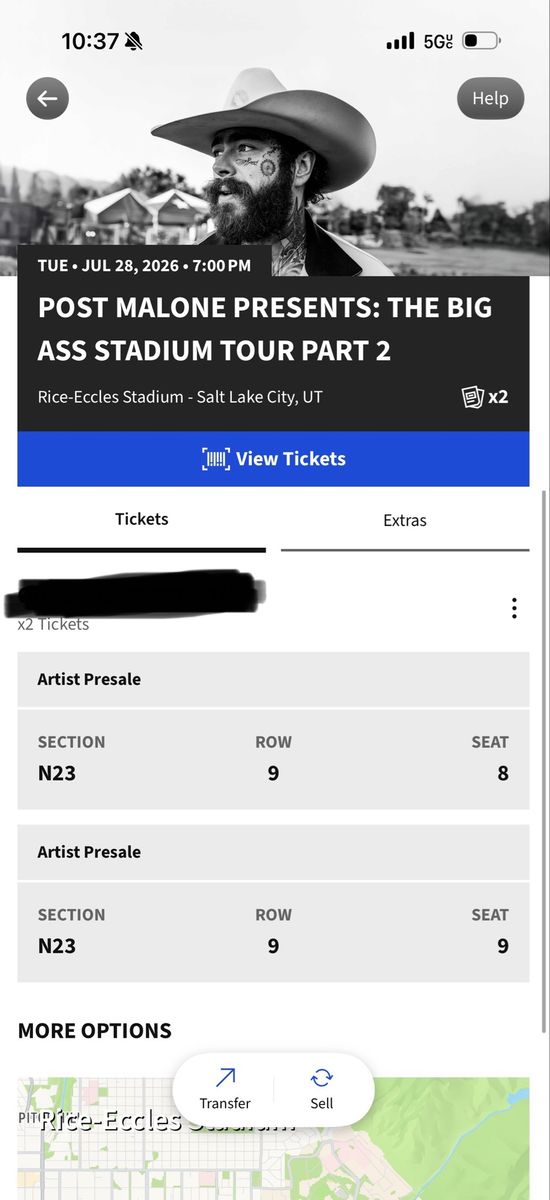Open the Help button
The width and height of the screenshot is (550, 1200).
tap(490, 98)
